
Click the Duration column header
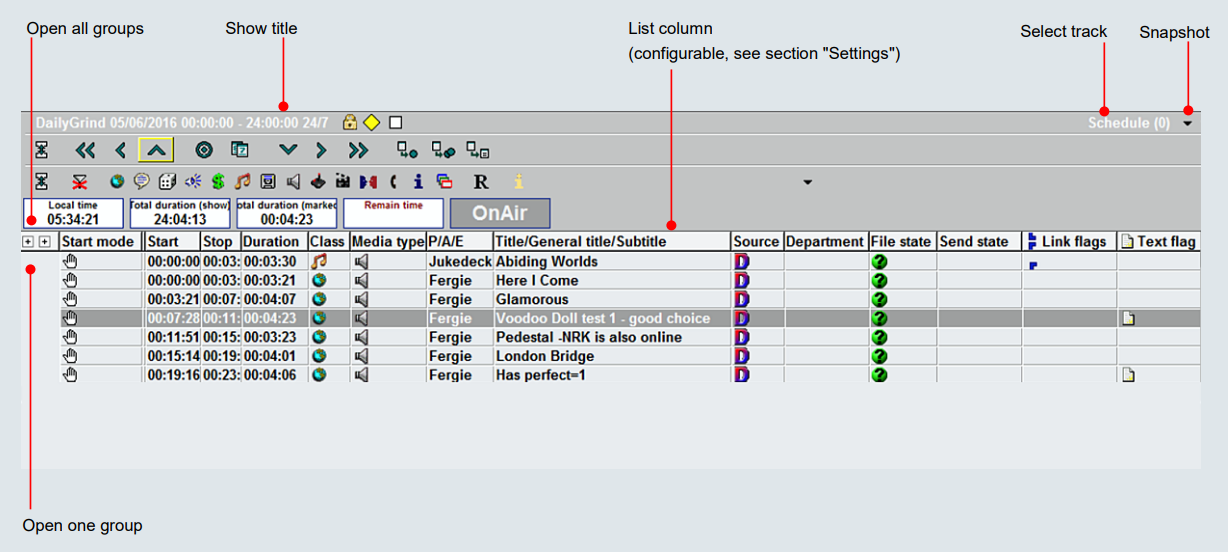[x=271, y=242]
